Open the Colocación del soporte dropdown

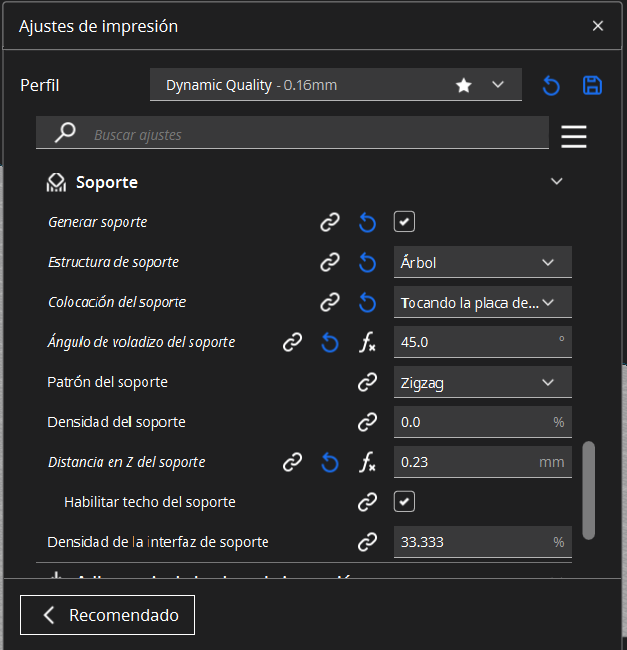482,302
